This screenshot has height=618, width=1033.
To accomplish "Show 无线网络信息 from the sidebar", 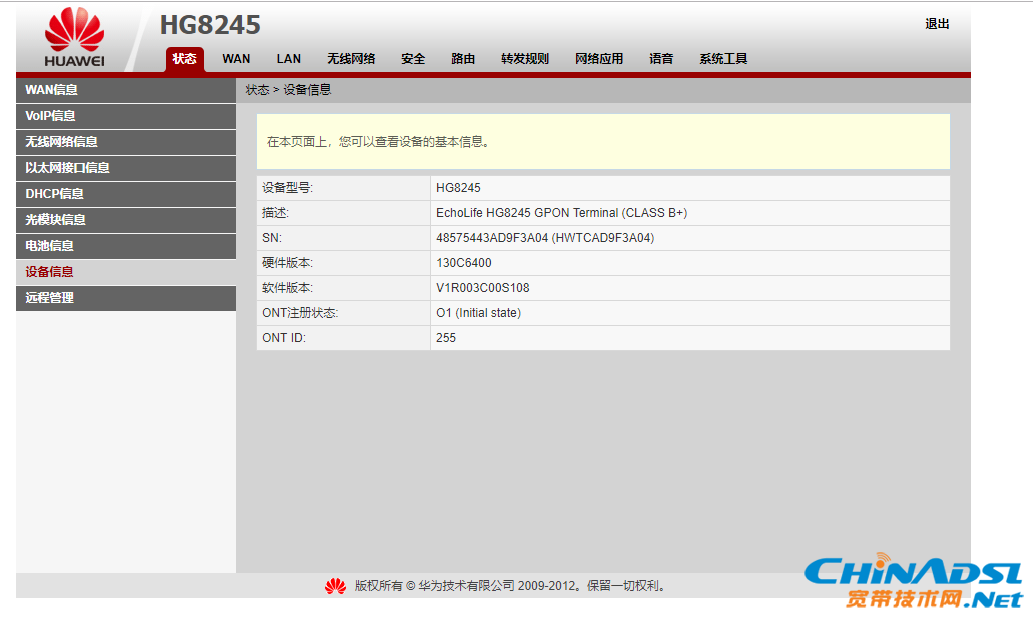I will pyautogui.click(x=62, y=142).
